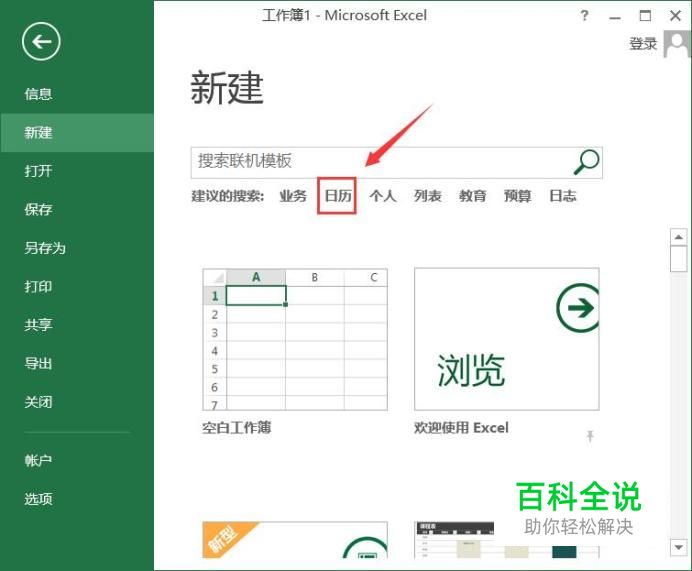The height and width of the screenshot is (571, 692).
Task: Open the schedule table template thumbnail
Action: tap(507, 540)
